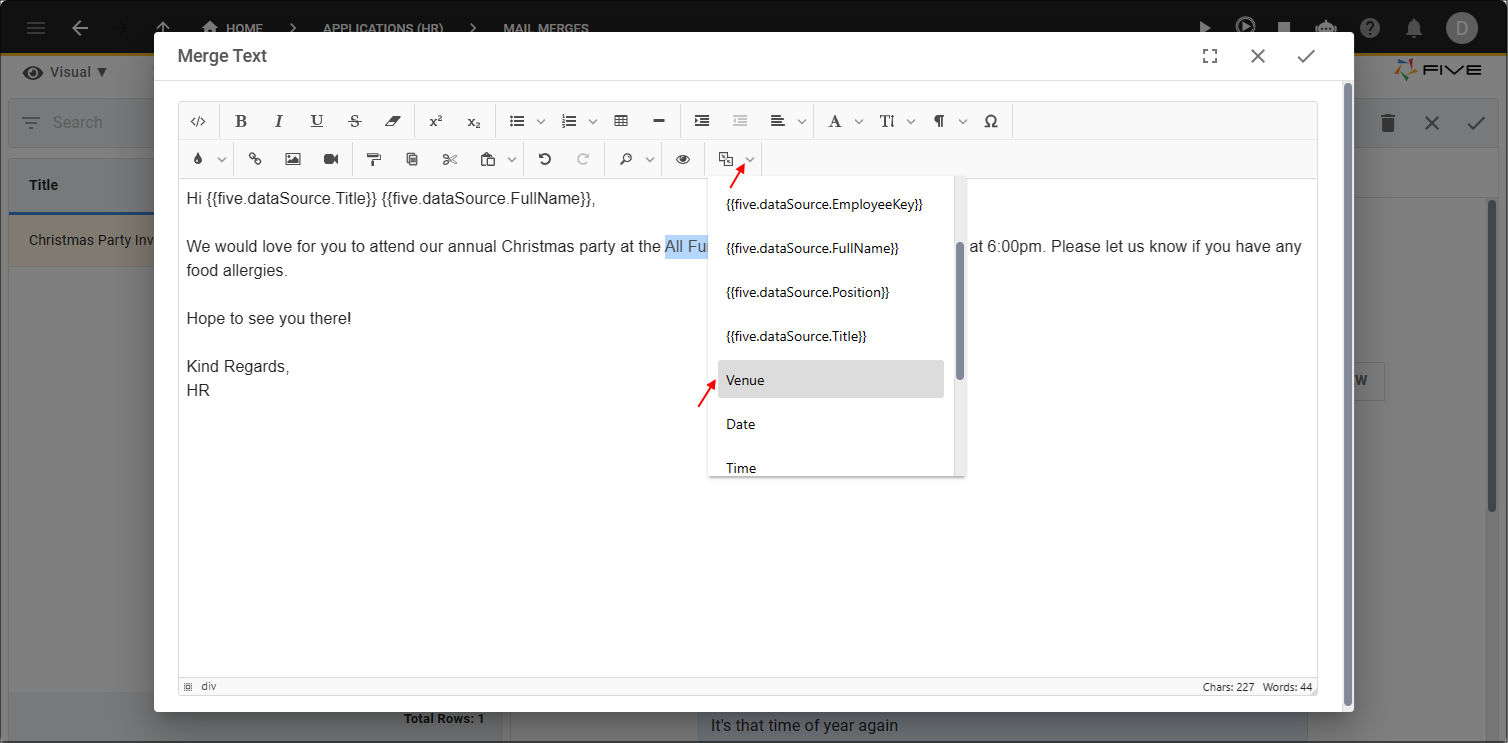Select the FullName merge field
This screenshot has height=743, width=1508.
(831, 248)
